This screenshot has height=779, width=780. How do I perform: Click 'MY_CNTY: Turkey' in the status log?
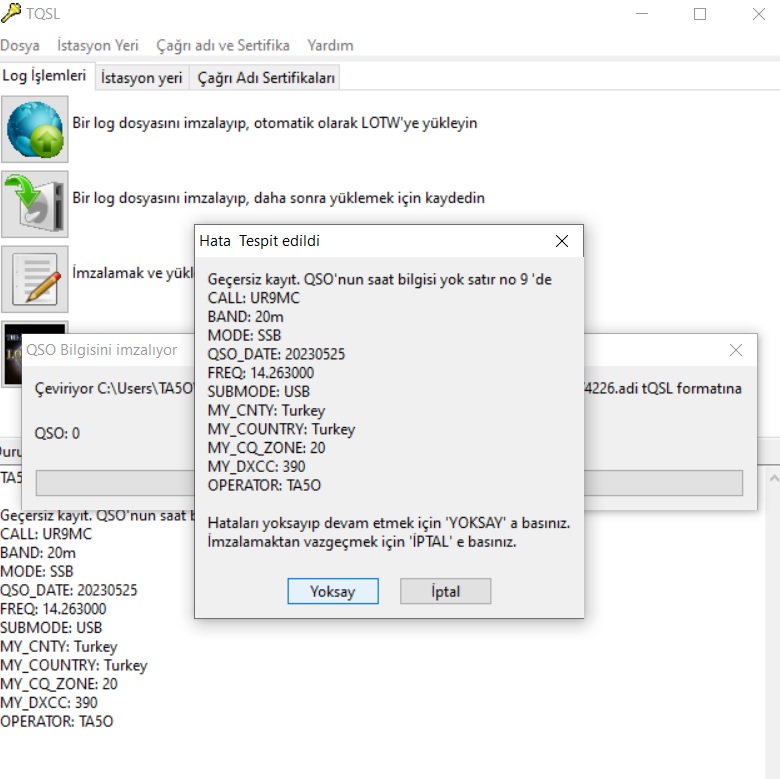tap(59, 646)
